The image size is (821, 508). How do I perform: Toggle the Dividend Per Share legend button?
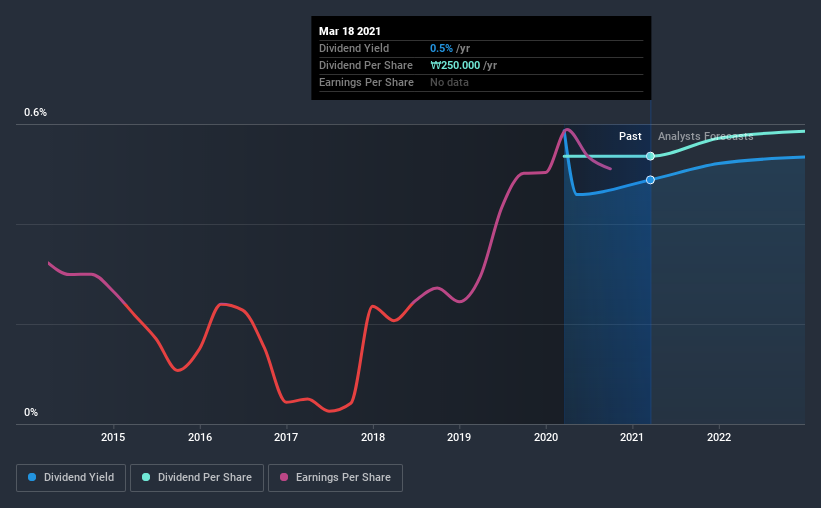(197, 478)
